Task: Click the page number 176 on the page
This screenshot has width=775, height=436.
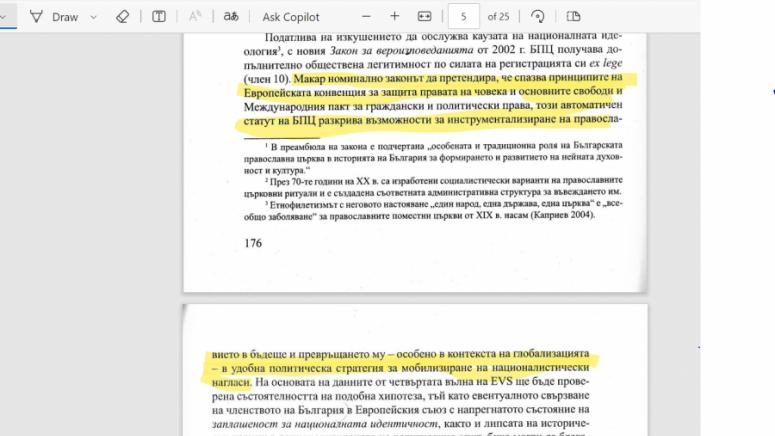Action: (253, 243)
